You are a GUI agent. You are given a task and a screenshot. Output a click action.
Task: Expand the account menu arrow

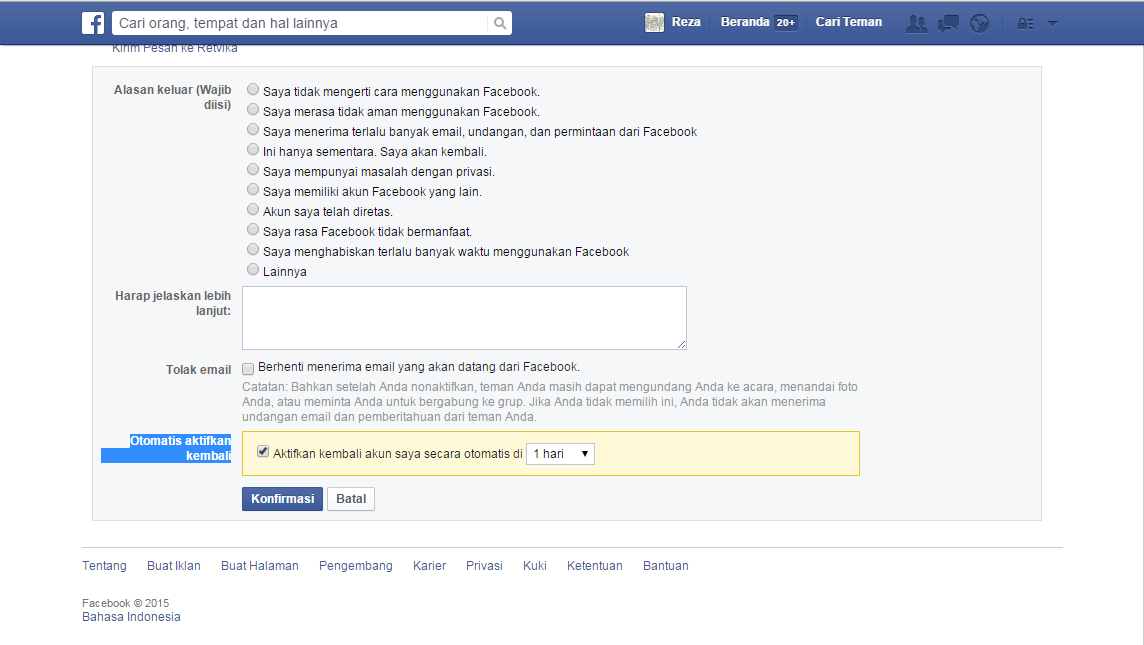[1052, 23]
